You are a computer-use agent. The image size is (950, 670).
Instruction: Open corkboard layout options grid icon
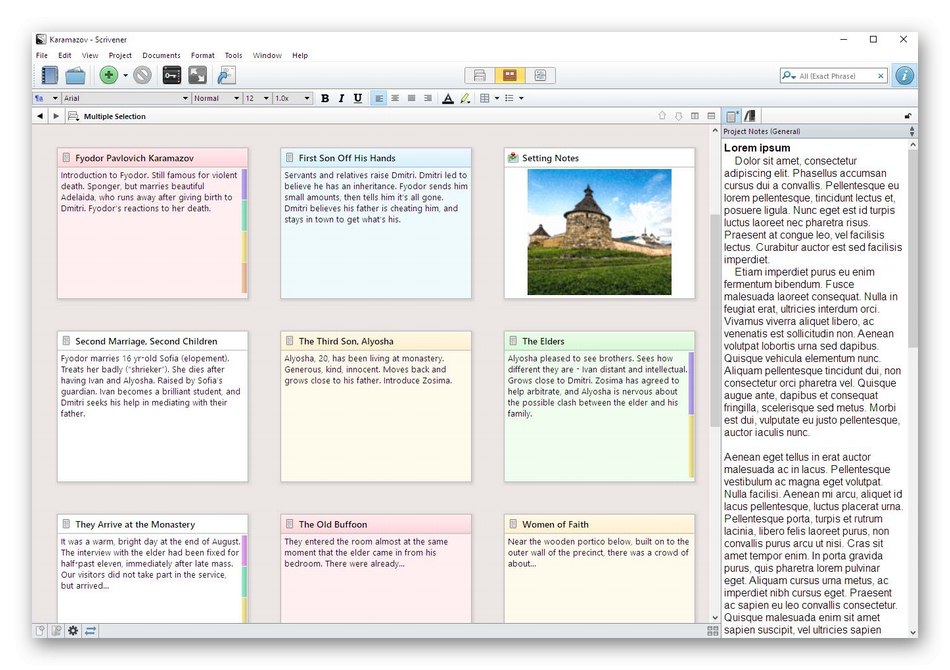712,631
